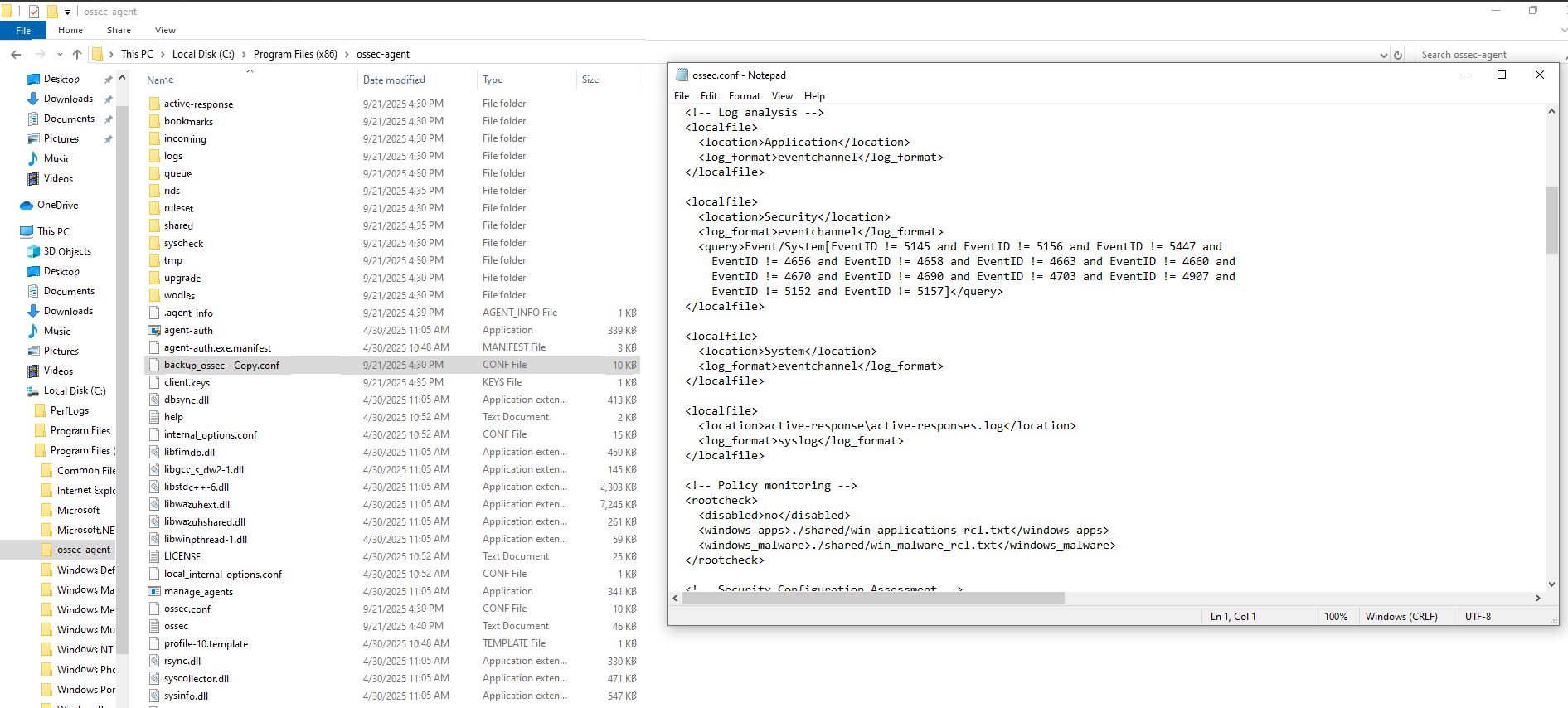Open the Notepad File menu

pos(682,96)
